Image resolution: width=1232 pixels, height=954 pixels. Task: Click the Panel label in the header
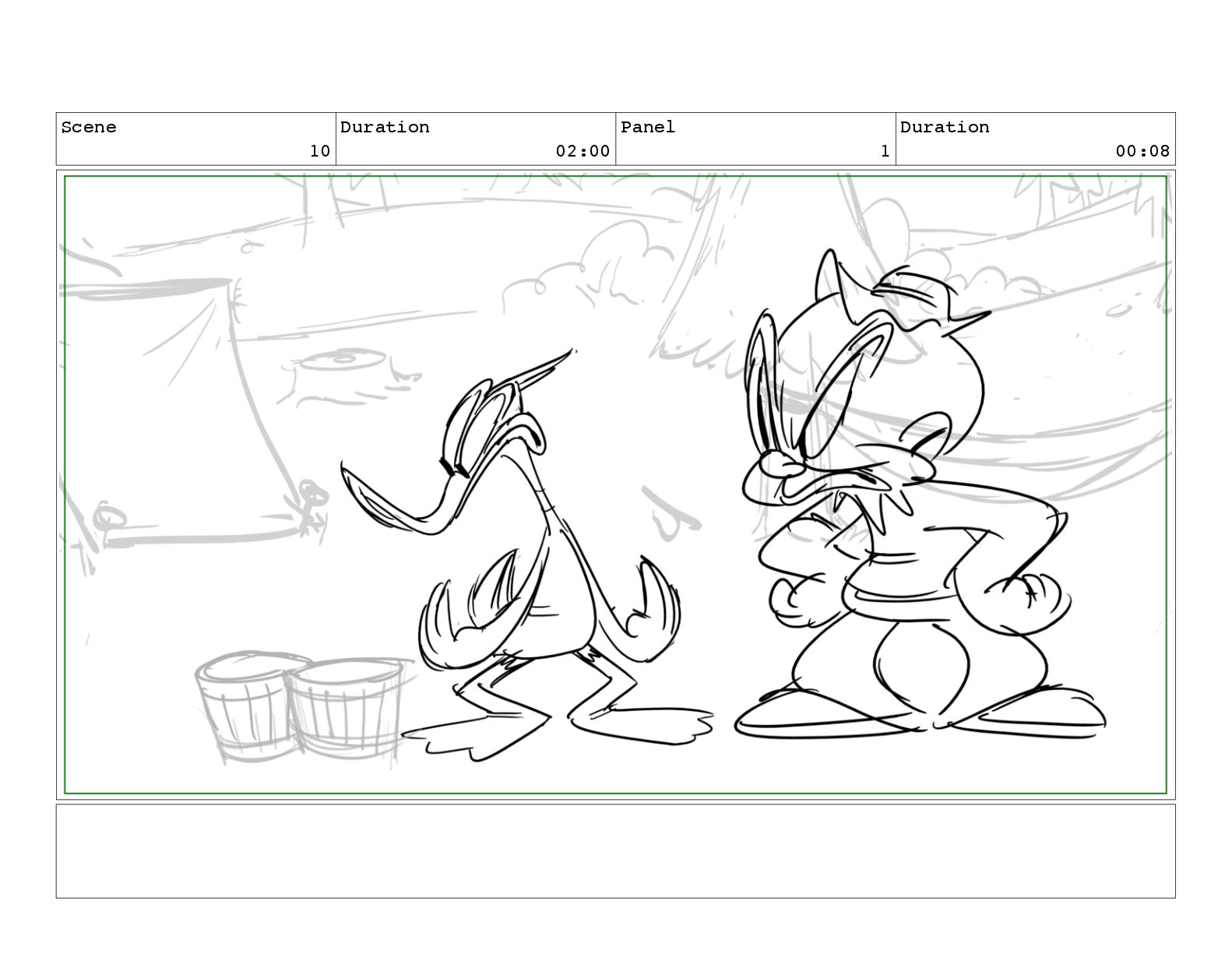click(648, 127)
